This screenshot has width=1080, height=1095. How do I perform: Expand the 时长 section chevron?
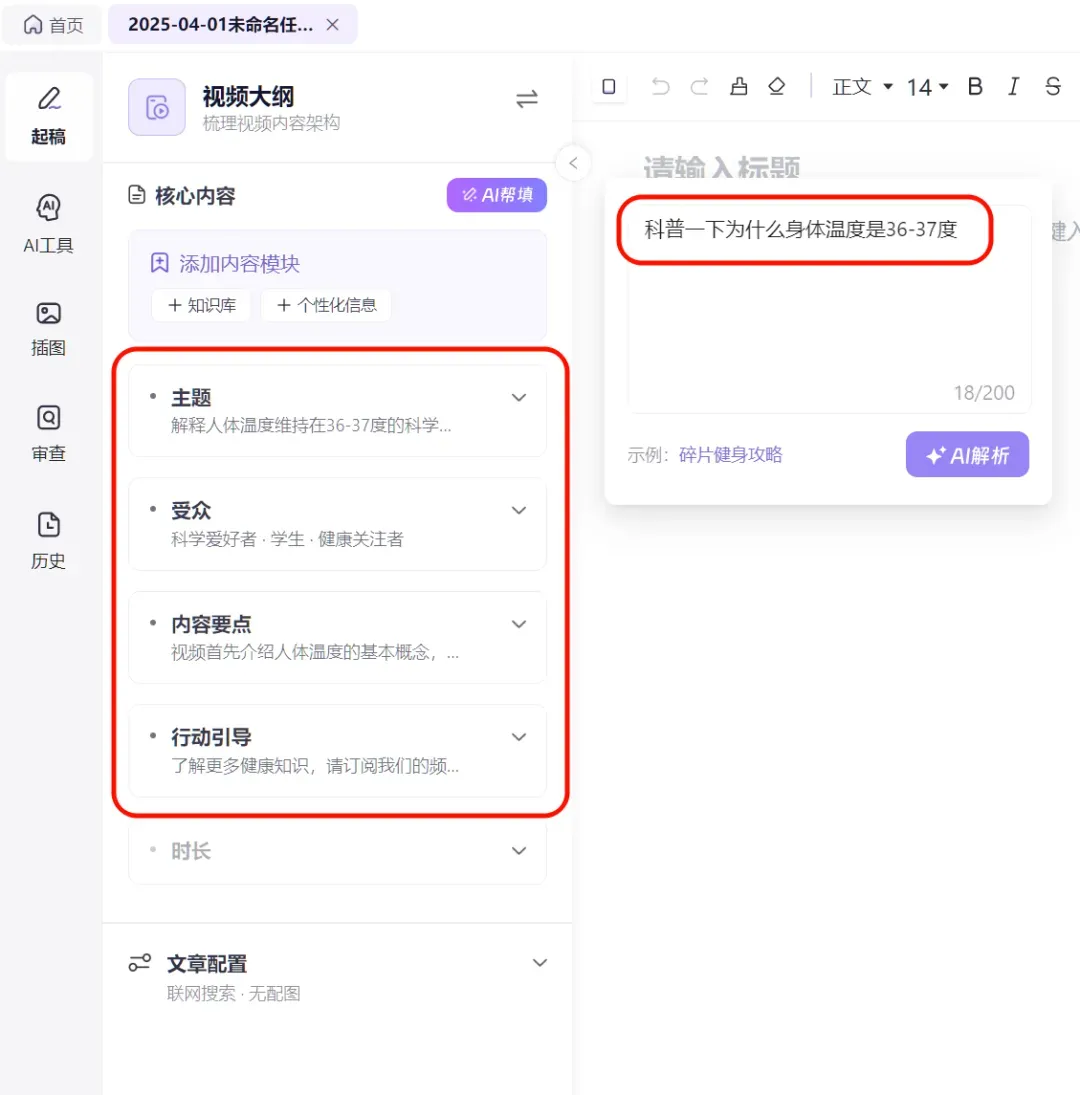click(x=519, y=851)
